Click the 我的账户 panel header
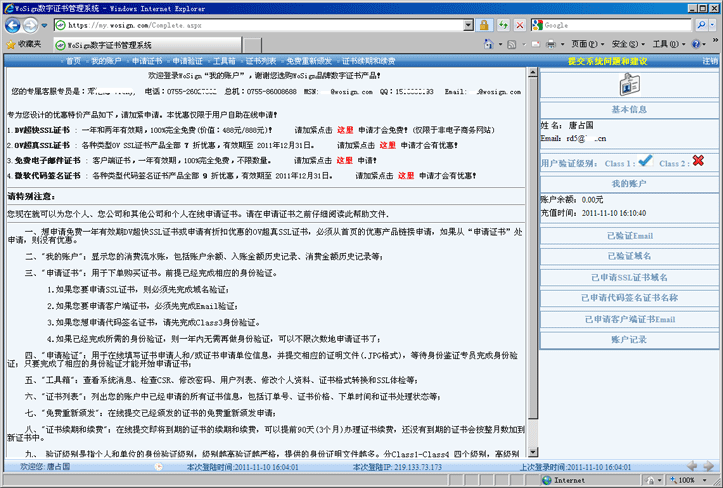The width and height of the screenshot is (723, 488). [x=629, y=184]
